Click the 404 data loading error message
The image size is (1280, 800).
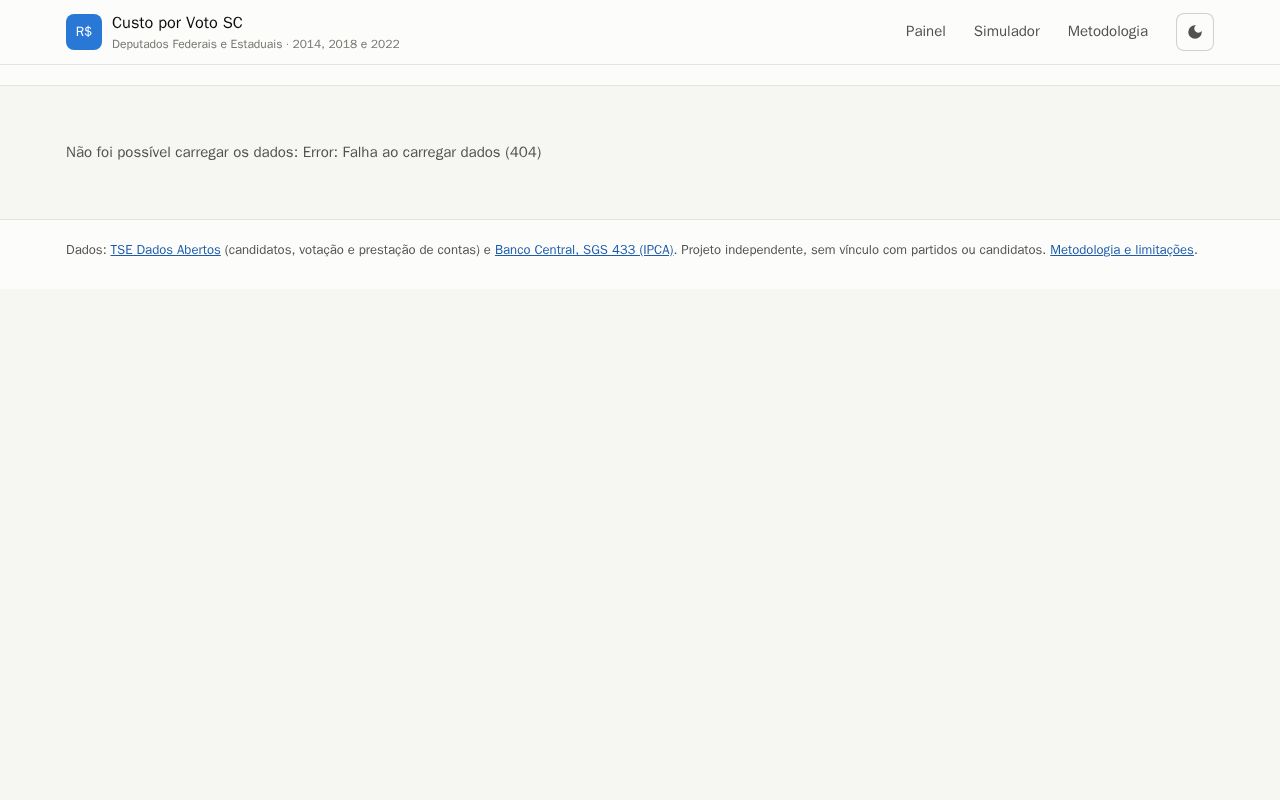point(304,152)
